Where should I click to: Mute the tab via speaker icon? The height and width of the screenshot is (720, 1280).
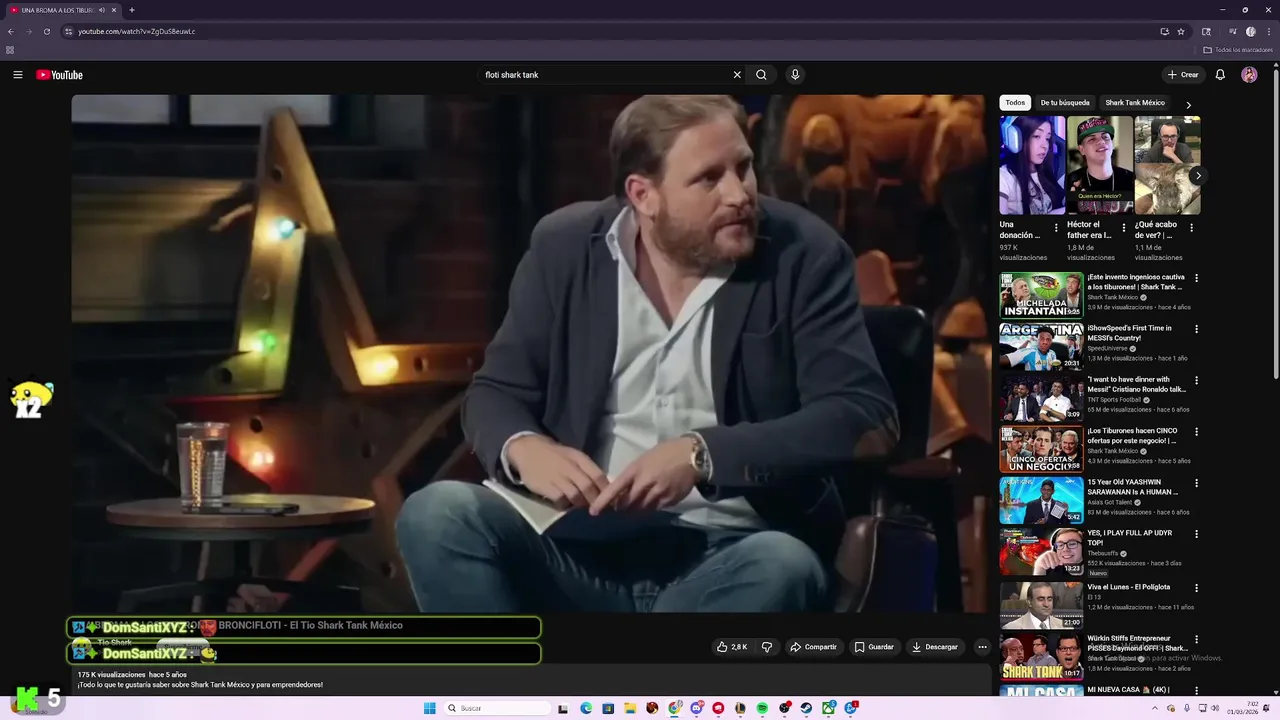pyautogui.click(x=102, y=10)
